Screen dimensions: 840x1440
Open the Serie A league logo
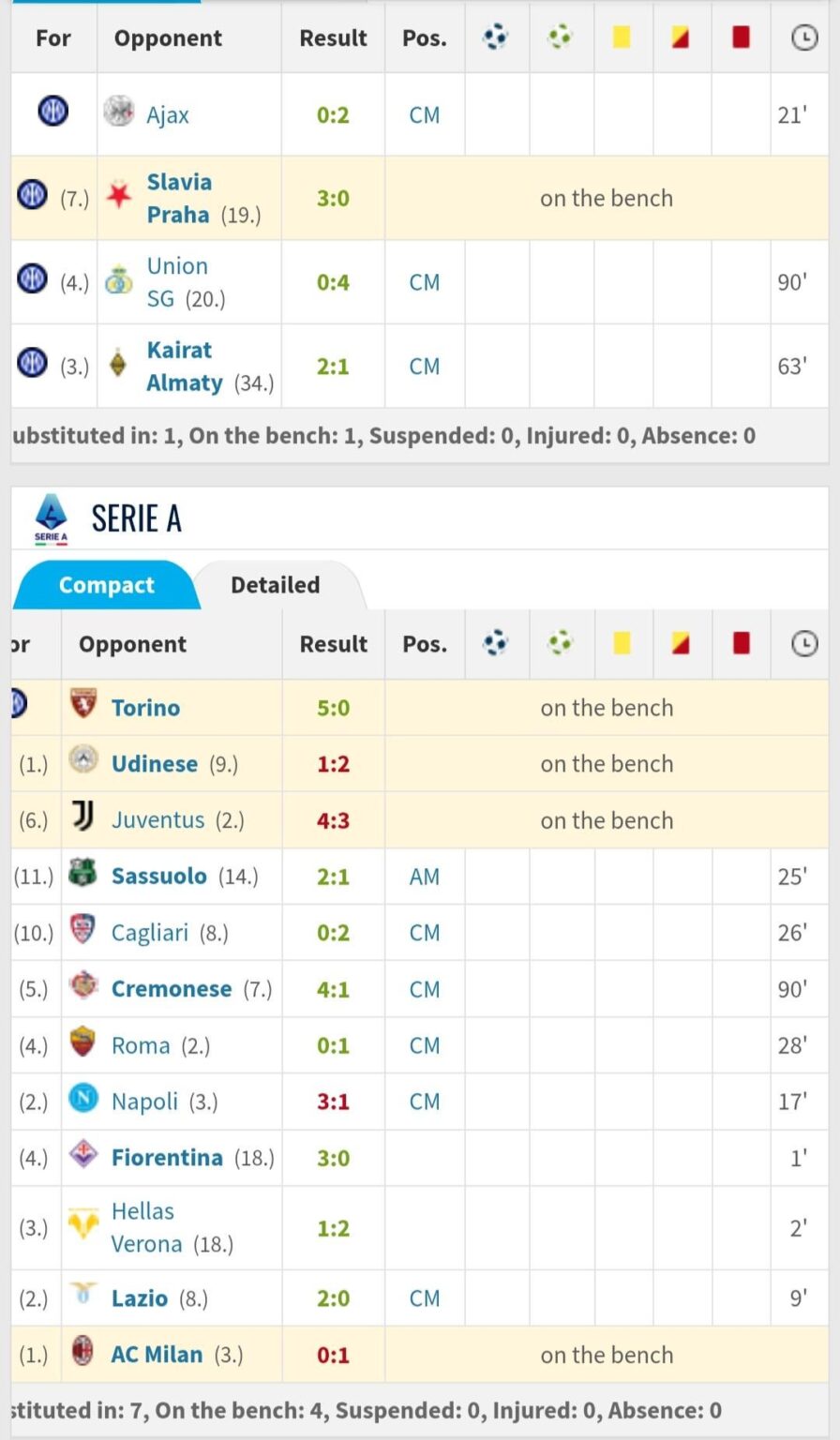pos(51,517)
